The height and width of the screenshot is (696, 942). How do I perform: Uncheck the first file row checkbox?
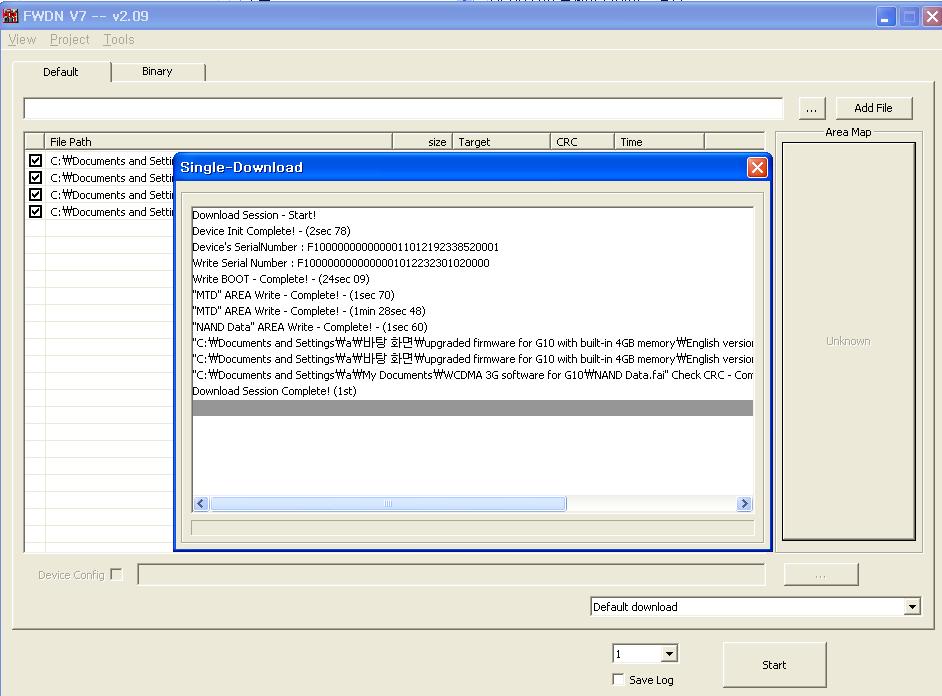35,161
